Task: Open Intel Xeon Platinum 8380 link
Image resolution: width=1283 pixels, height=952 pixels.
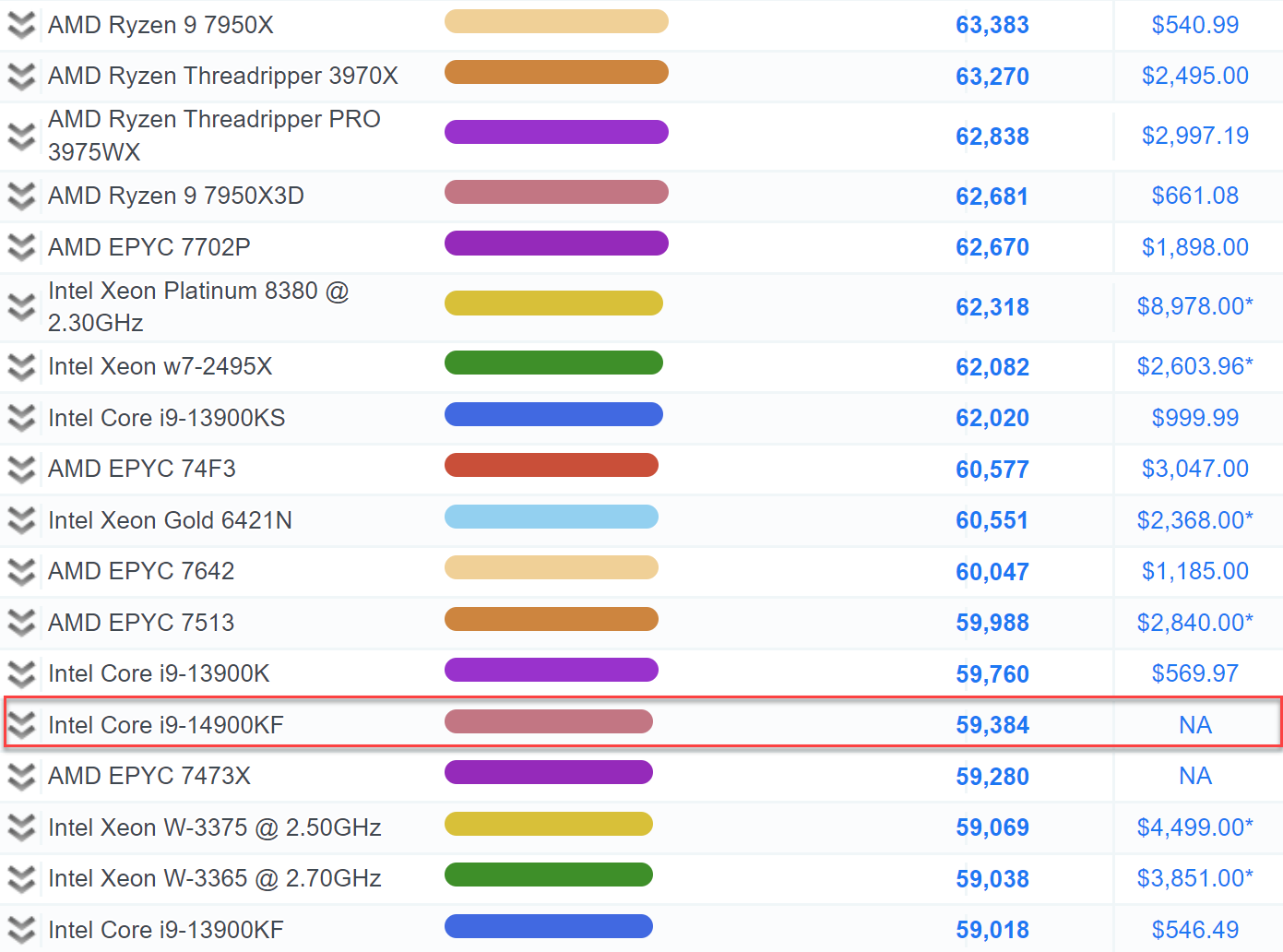Action: [198, 306]
